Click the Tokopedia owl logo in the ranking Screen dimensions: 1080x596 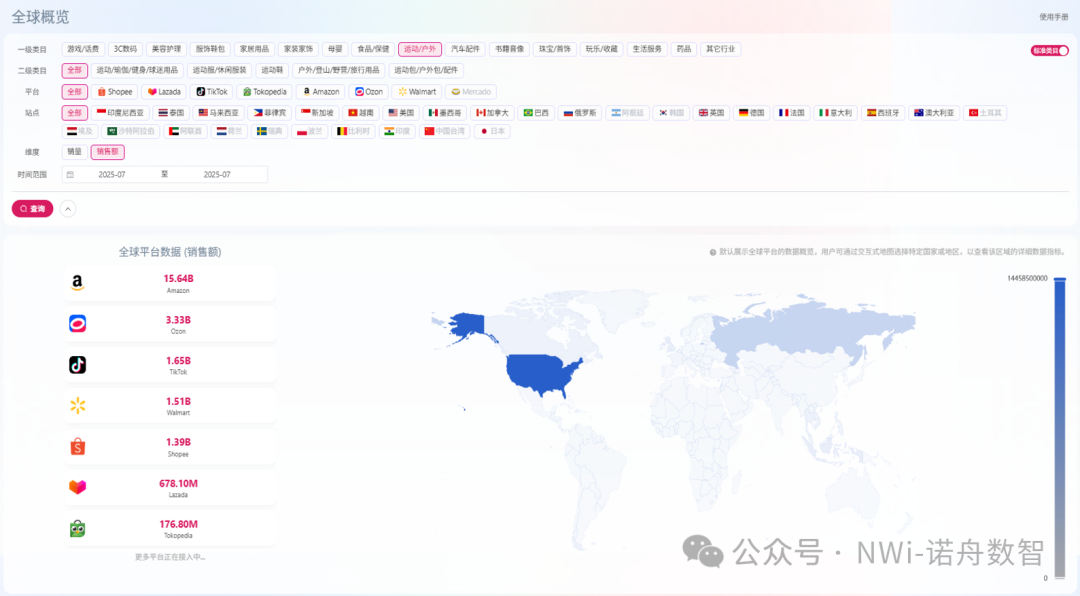click(77, 528)
